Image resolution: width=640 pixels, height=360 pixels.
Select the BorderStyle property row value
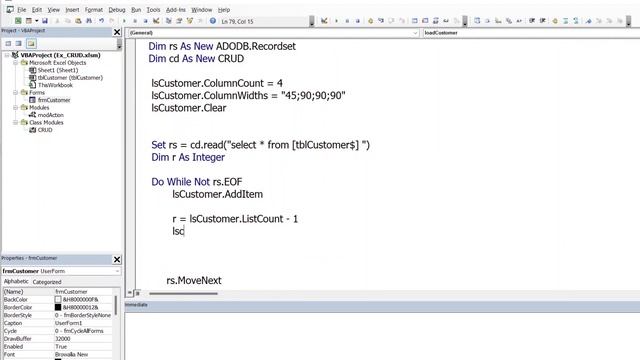pyautogui.click(x=83, y=316)
